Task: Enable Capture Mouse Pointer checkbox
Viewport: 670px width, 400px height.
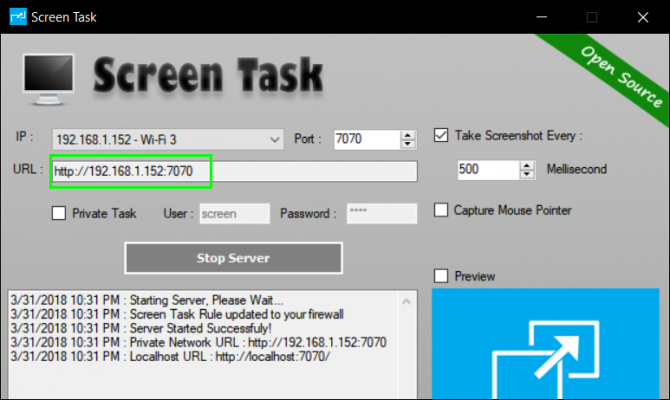Action: (441, 210)
